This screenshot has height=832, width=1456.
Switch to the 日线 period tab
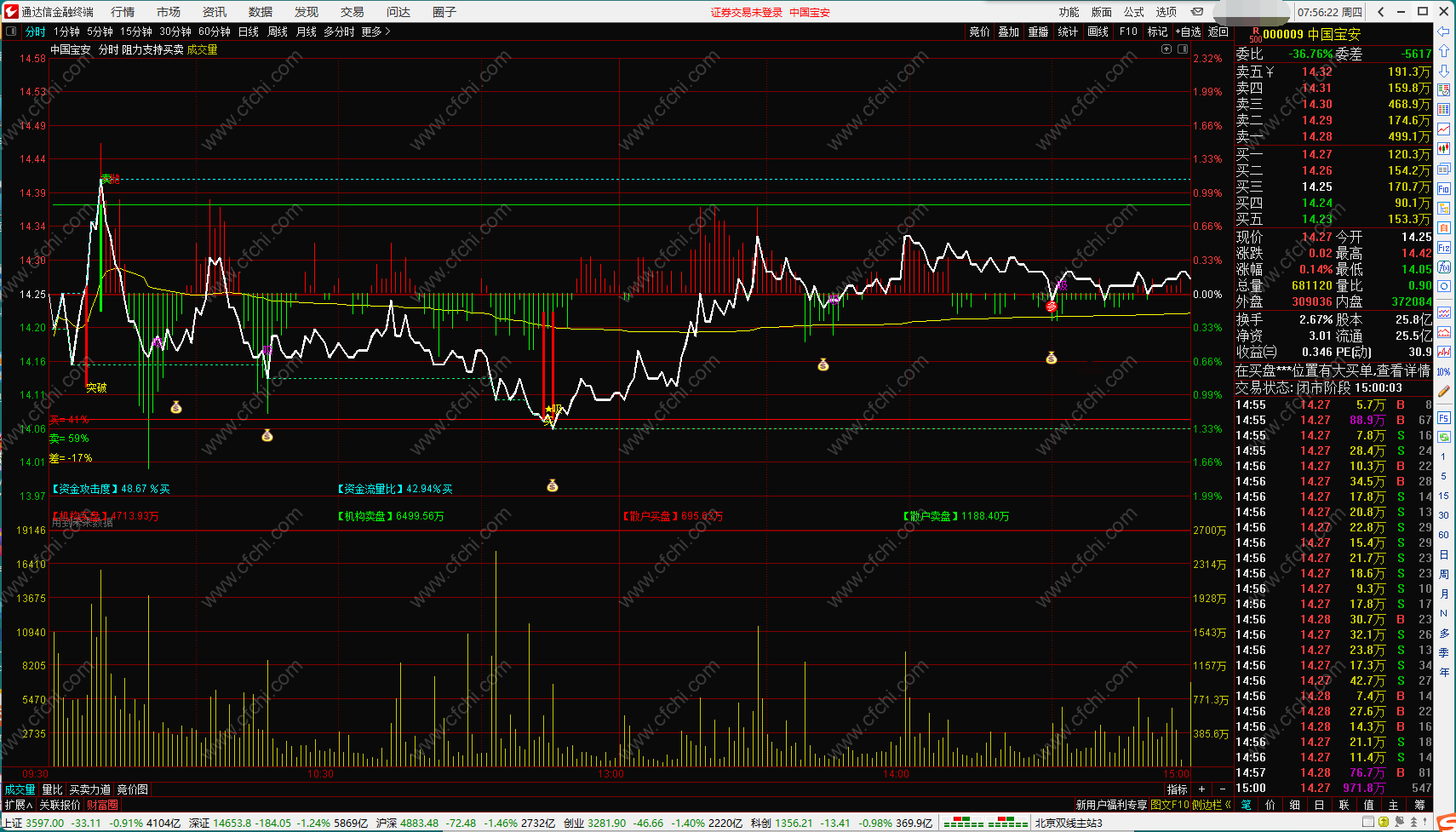coord(249,32)
